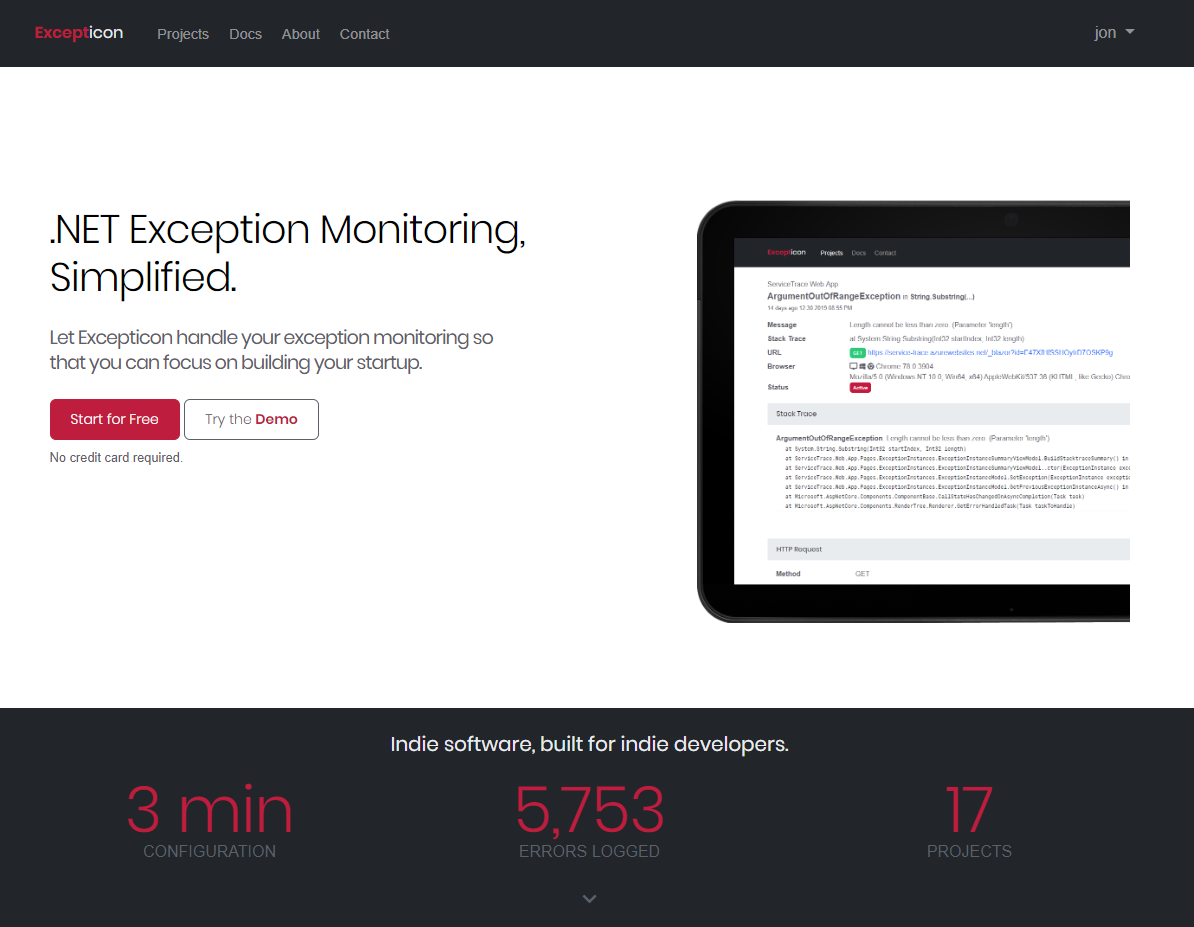Viewport: 1194px width, 927px height.
Task: Click the '17' projects stat
Action: tap(969, 809)
